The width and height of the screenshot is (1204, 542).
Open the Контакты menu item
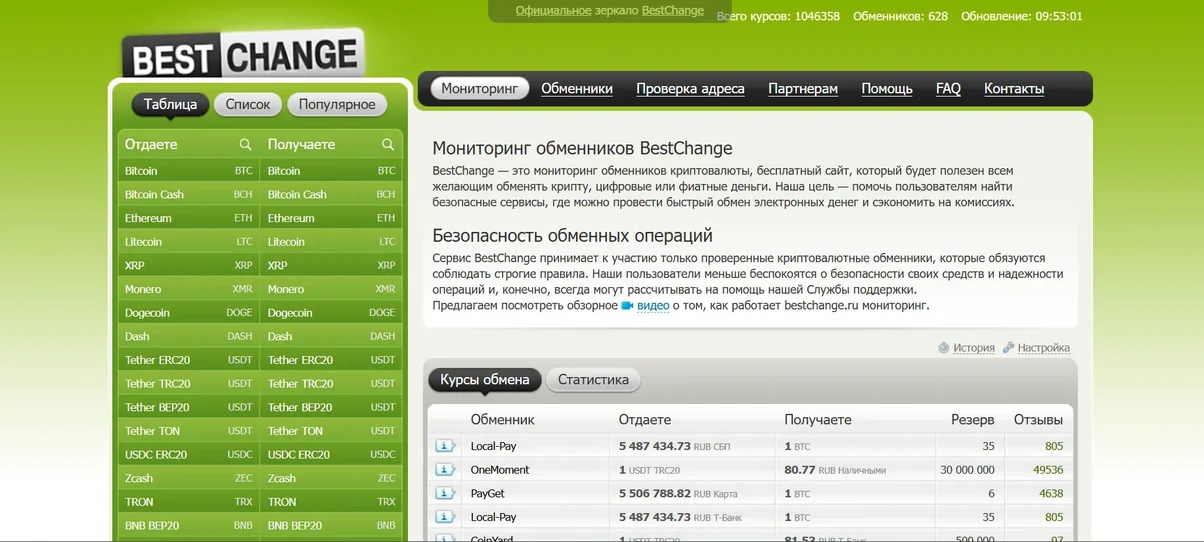1014,88
